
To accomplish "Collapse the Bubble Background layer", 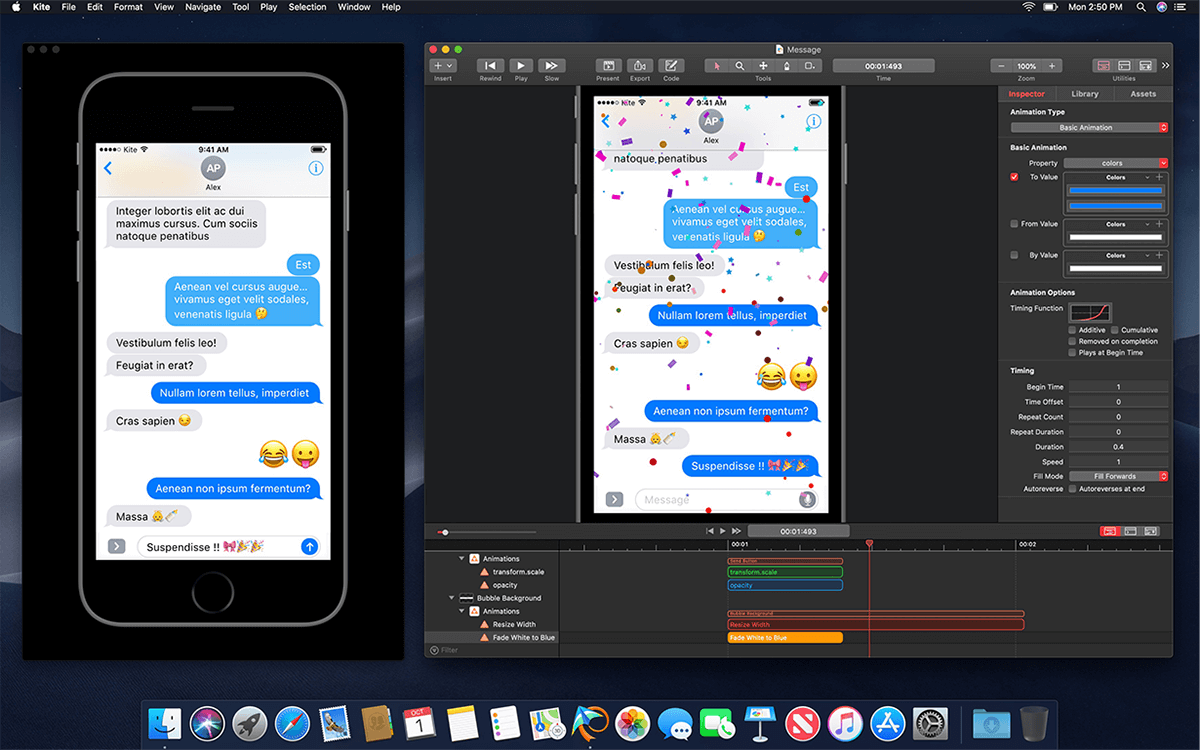I will point(451,598).
